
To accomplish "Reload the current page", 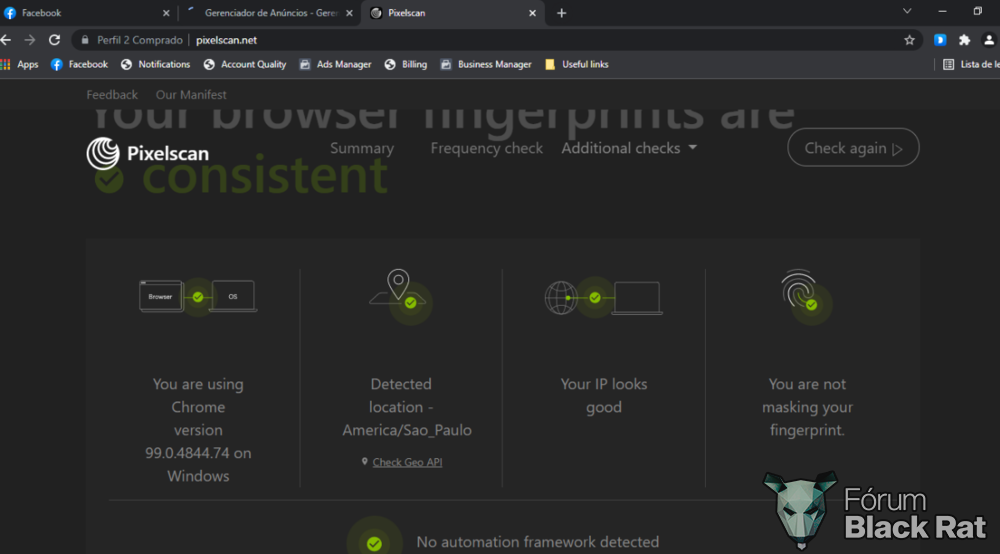I will 55,40.
